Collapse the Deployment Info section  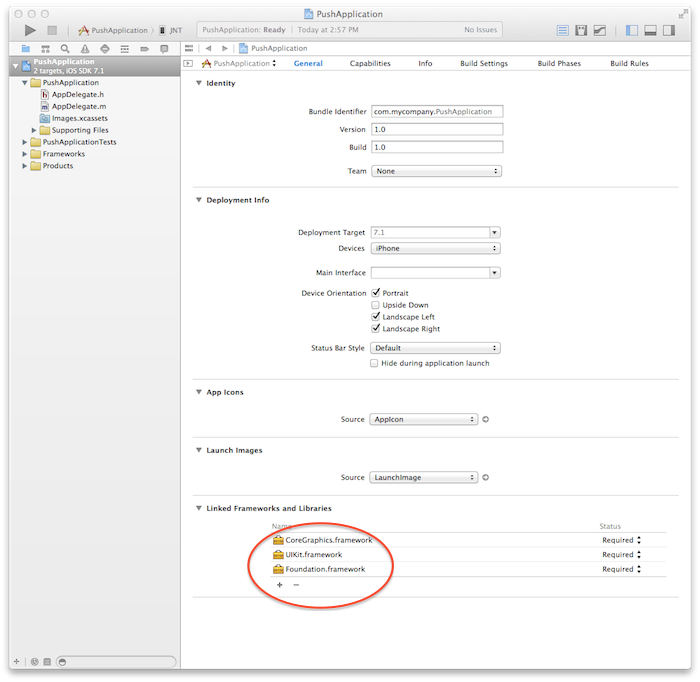click(x=199, y=200)
